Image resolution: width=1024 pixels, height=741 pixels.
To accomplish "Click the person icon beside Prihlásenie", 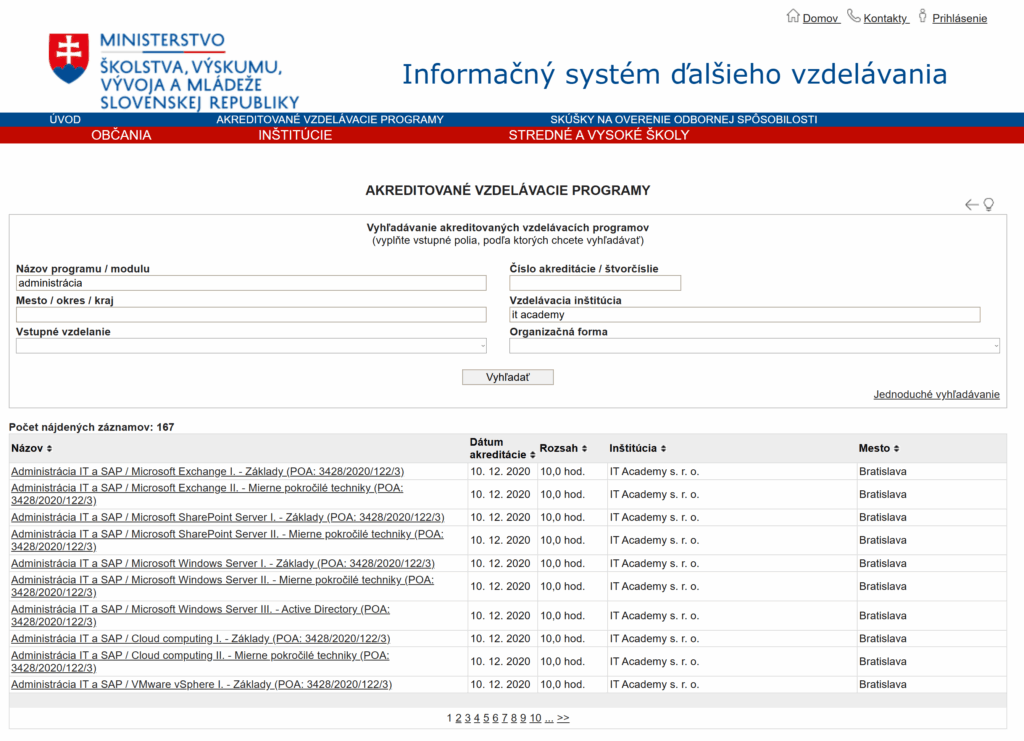I will [923, 16].
